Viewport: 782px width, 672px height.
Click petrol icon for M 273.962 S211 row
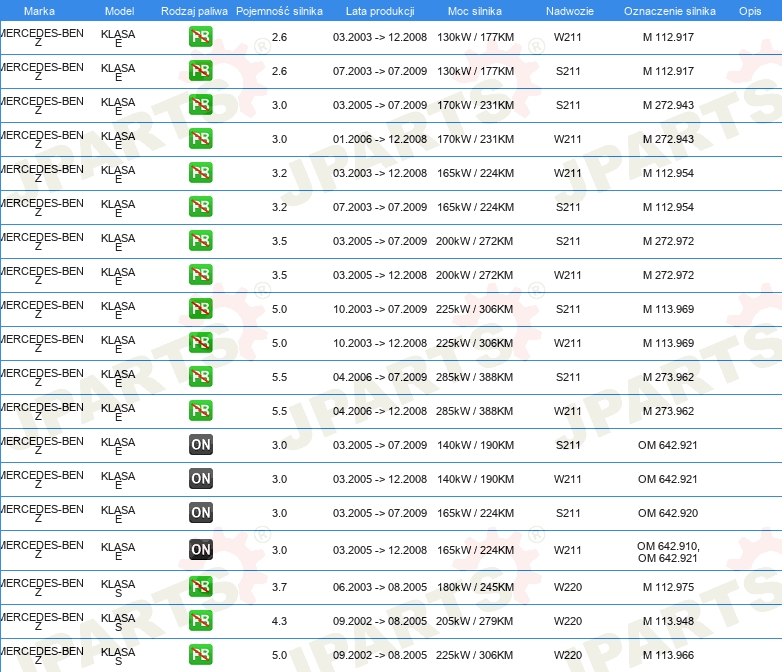coord(200,377)
